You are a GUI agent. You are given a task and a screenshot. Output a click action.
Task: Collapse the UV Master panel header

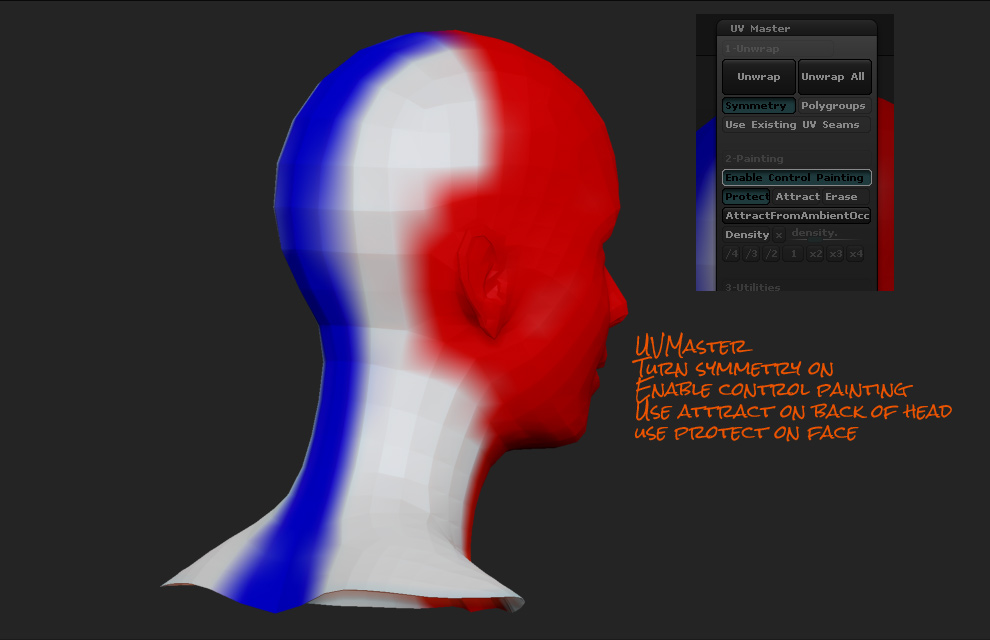click(797, 28)
